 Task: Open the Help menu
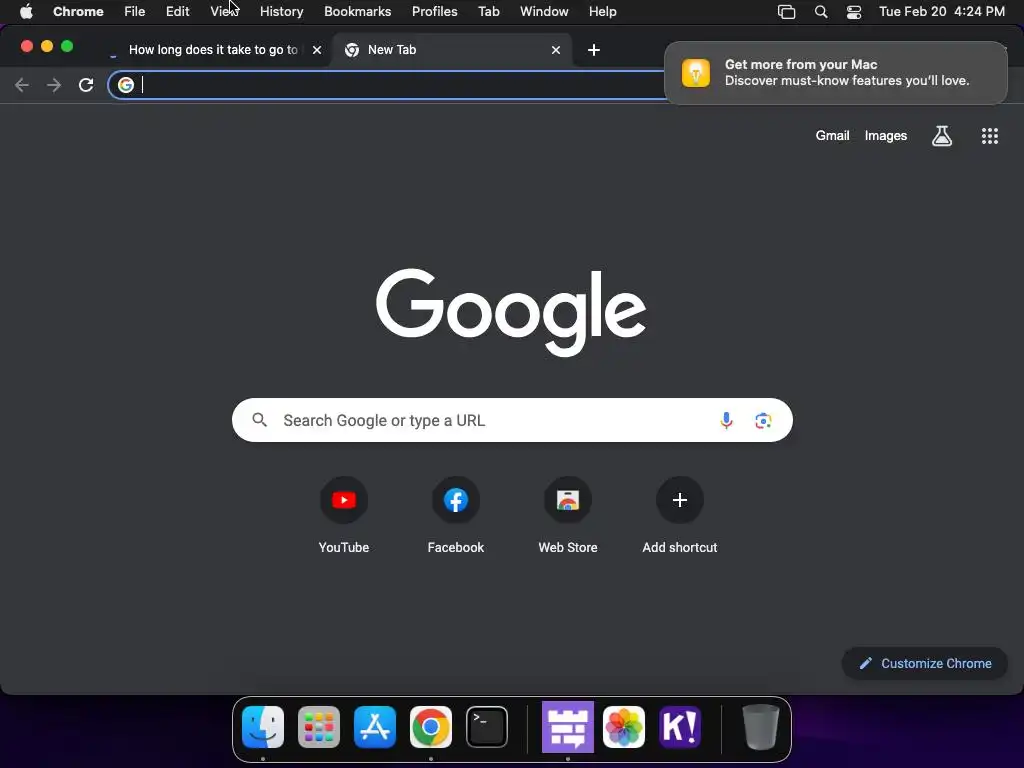click(x=602, y=12)
